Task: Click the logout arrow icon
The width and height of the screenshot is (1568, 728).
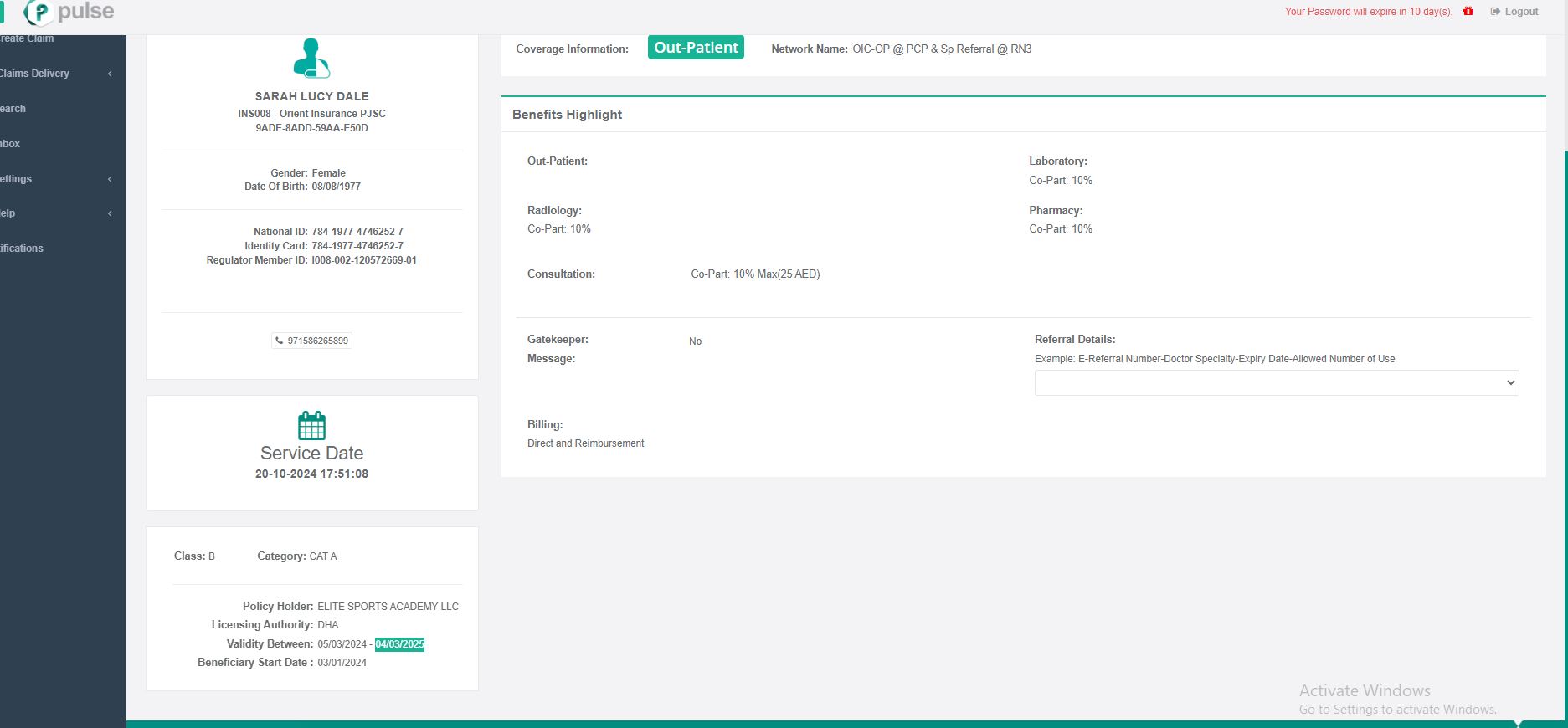Action: [1495, 12]
